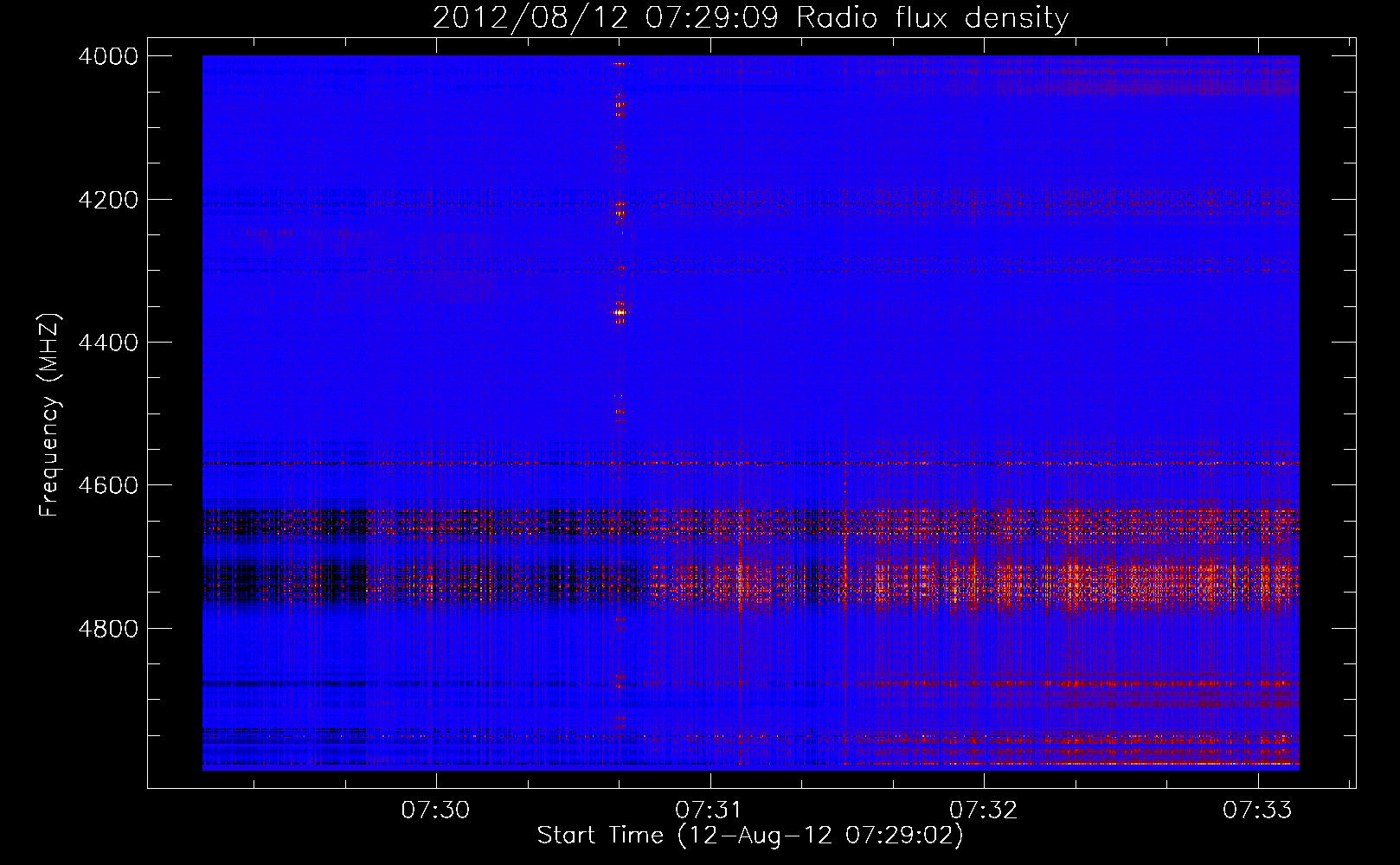Image resolution: width=1400 pixels, height=865 pixels.
Task: Click the 07:30 time tick label
Action: [x=435, y=810]
